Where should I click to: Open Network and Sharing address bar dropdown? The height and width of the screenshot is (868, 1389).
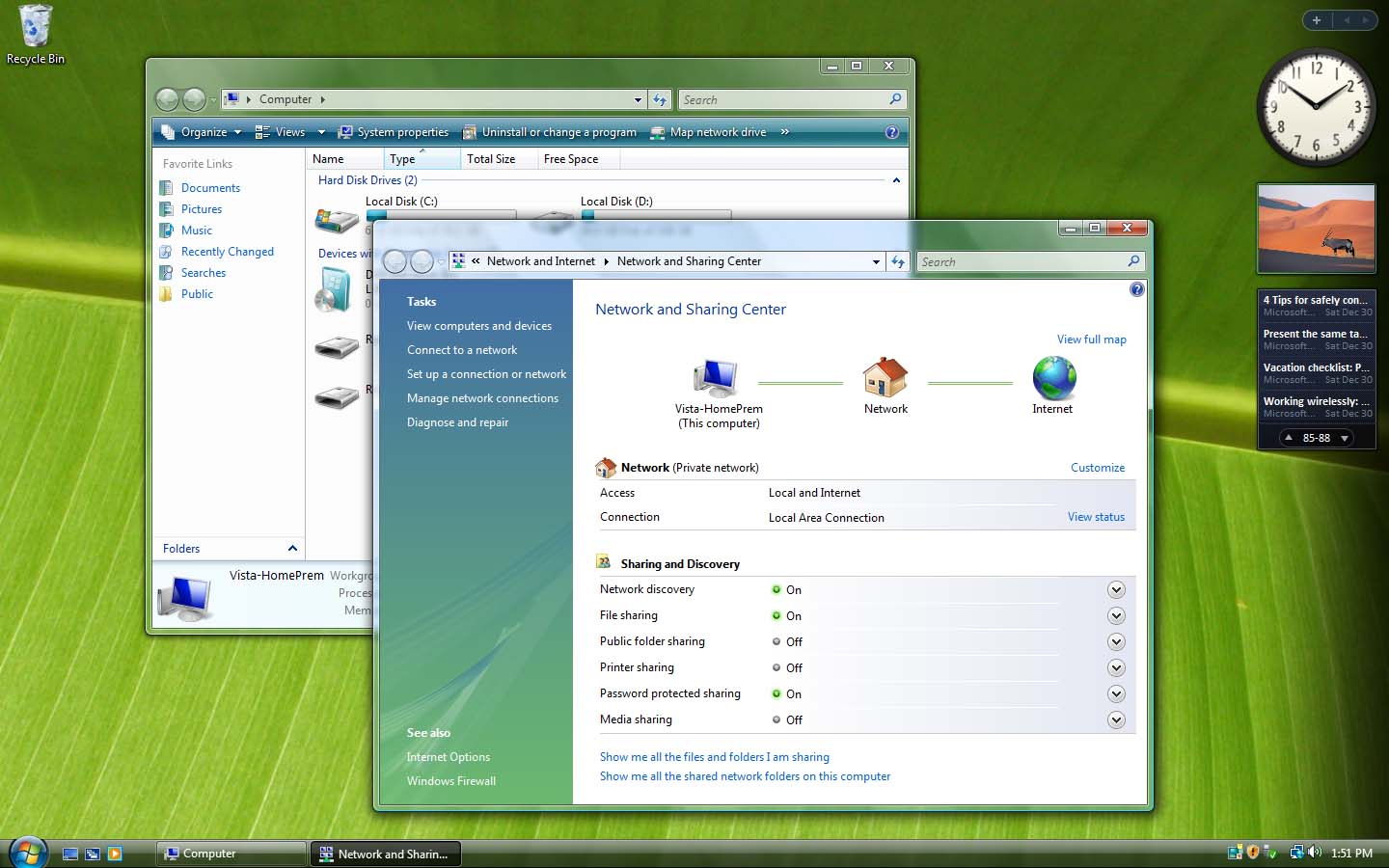click(876, 261)
